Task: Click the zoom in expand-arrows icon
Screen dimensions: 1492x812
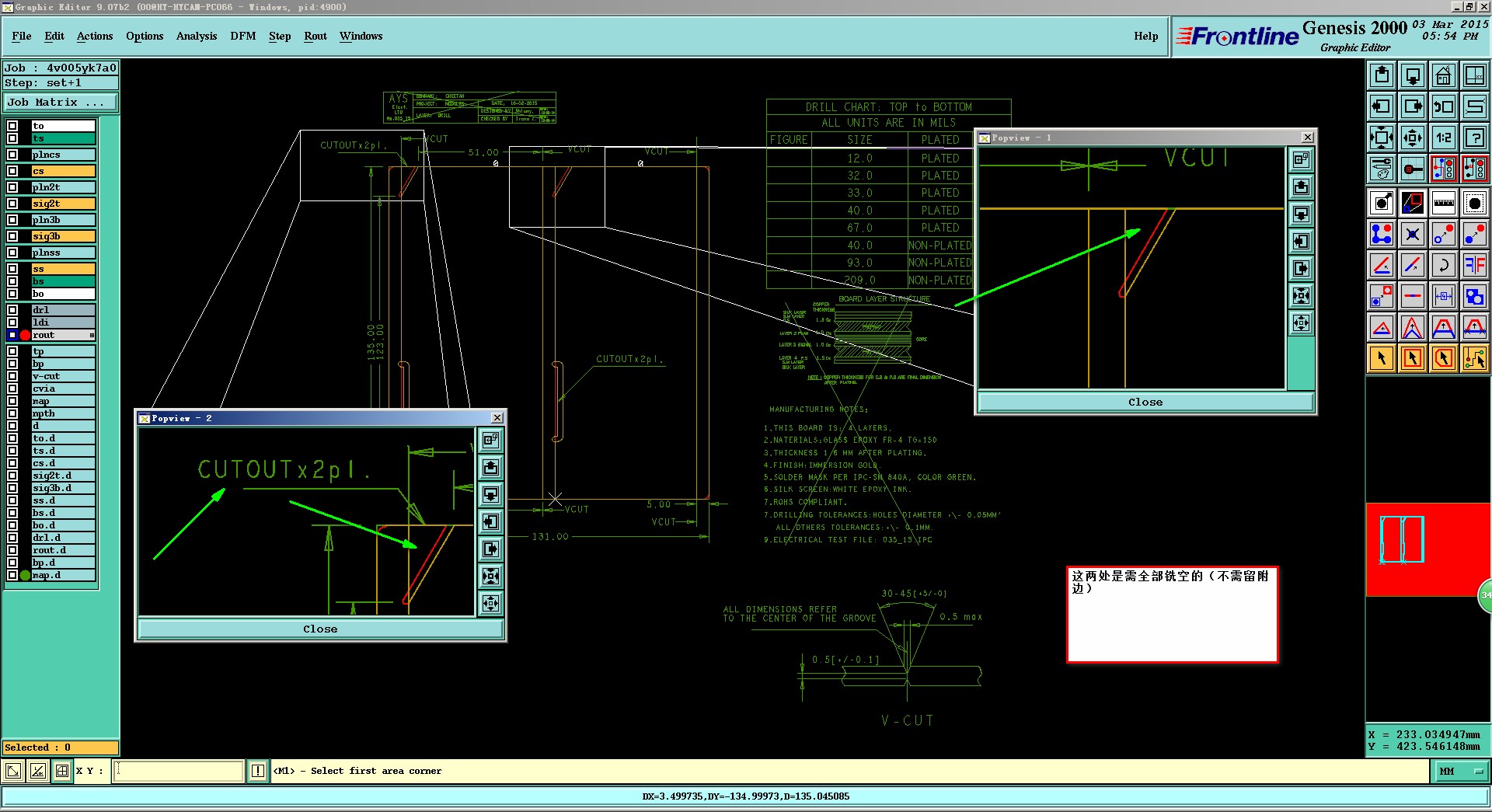Action: click(x=1382, y=138)
